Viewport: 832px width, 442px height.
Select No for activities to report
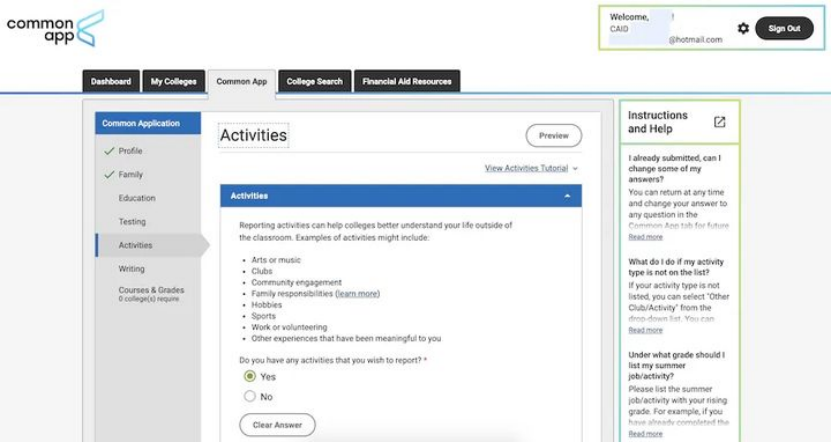pyautogui.click(x=250, y=396)
